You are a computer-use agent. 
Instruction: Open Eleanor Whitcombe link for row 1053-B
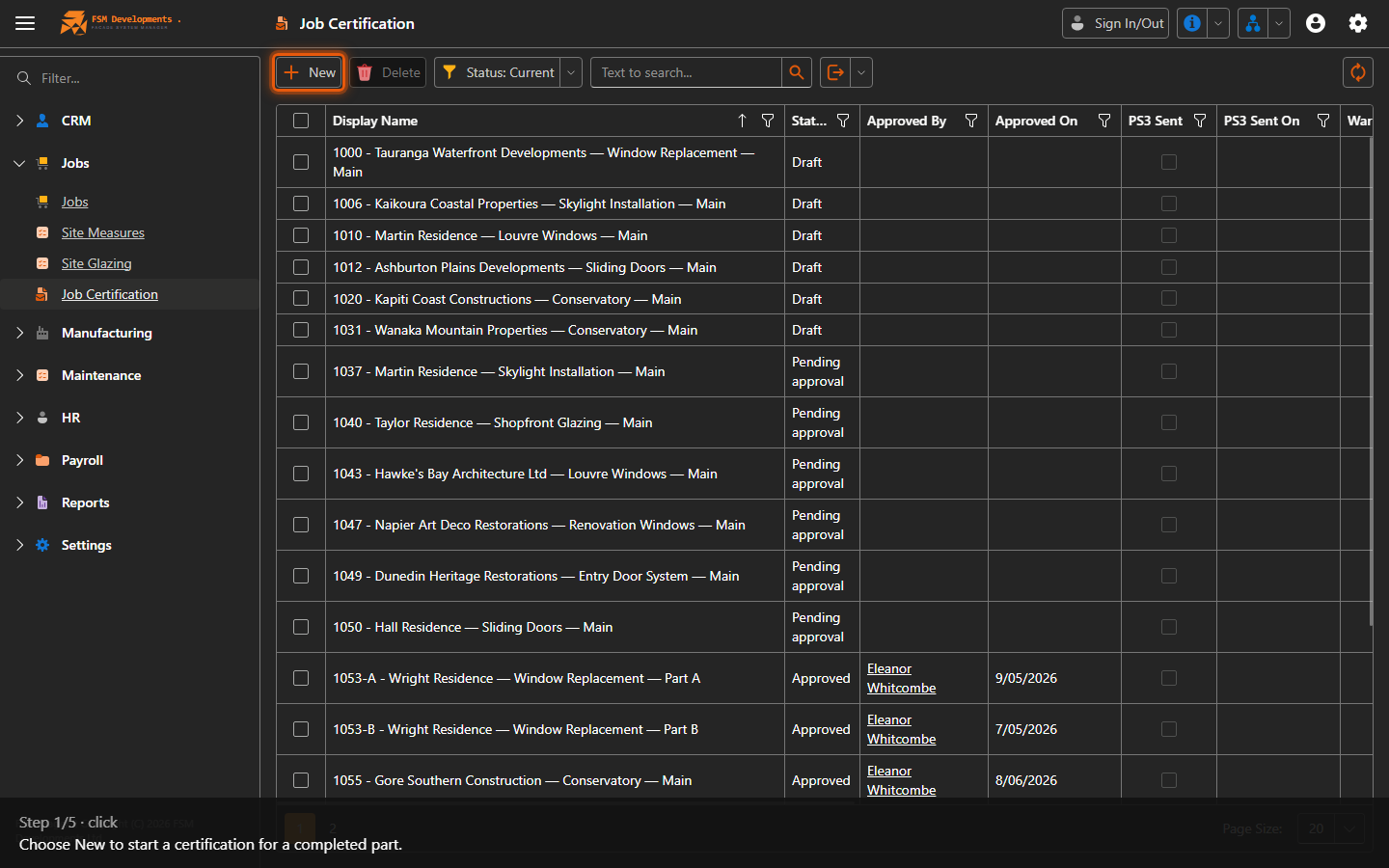click(901, 729)
